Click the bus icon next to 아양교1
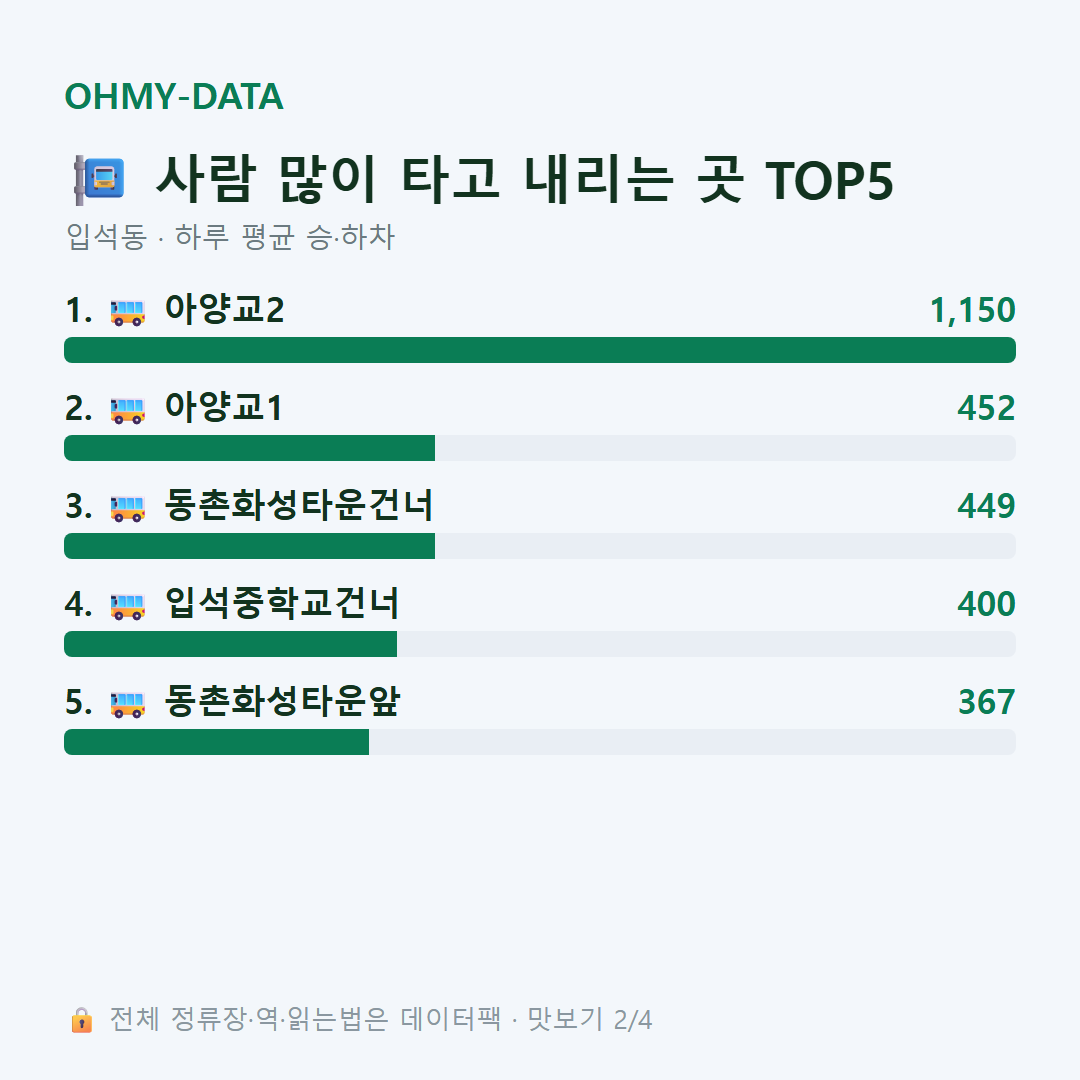Viewport: 1080px width, 1080px height. 127,410
